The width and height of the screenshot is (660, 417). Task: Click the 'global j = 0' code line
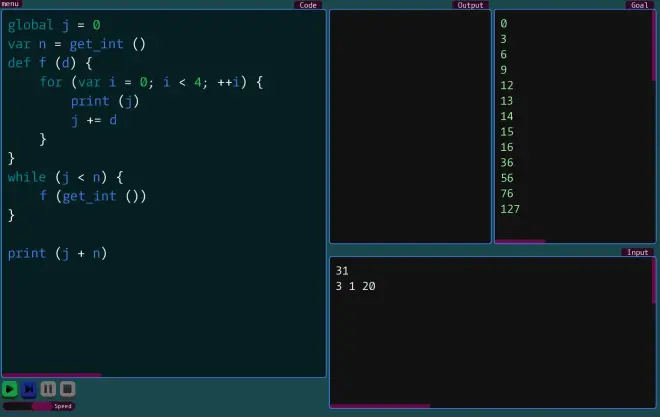pyautogui.click(x=54, y=24)
